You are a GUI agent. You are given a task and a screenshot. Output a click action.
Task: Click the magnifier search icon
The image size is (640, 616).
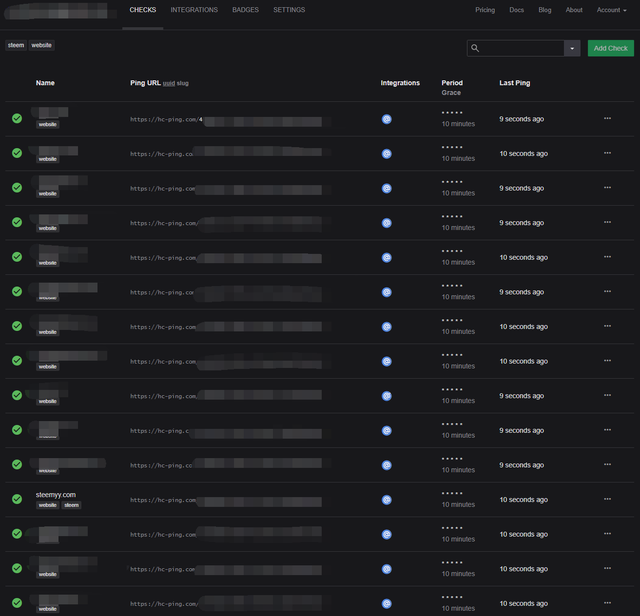(x=475, y=48)
